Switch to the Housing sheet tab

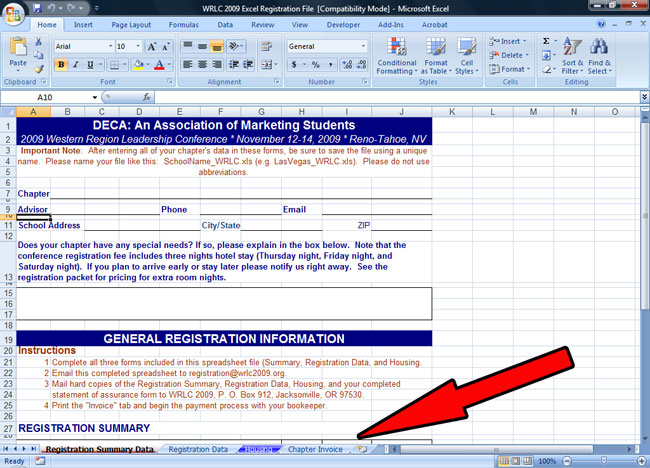coord(259,449)
